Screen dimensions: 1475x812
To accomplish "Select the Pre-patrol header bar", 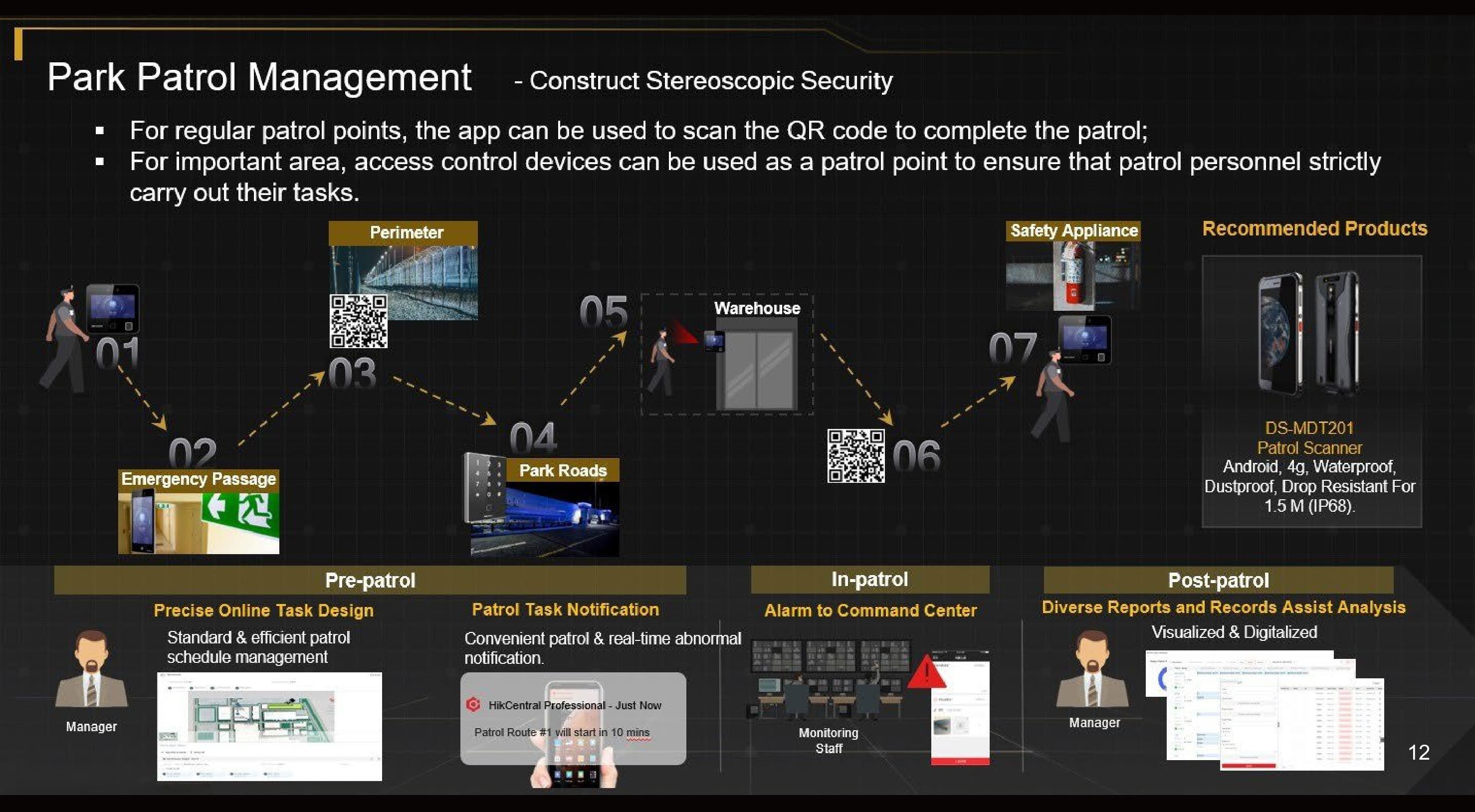I will click(x=370, y=580).
